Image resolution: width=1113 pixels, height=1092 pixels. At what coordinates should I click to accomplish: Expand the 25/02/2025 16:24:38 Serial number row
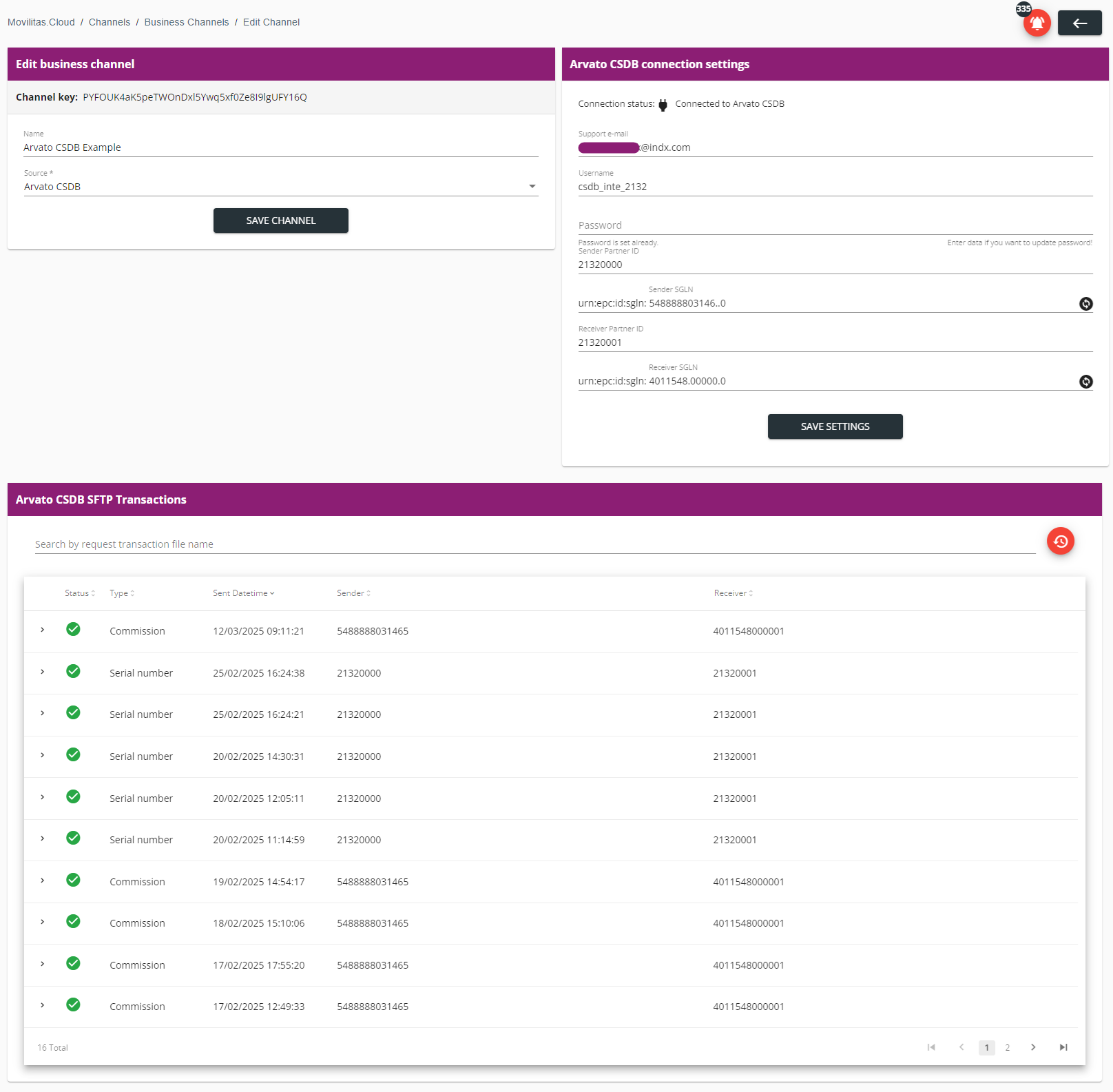pos(43,672)
